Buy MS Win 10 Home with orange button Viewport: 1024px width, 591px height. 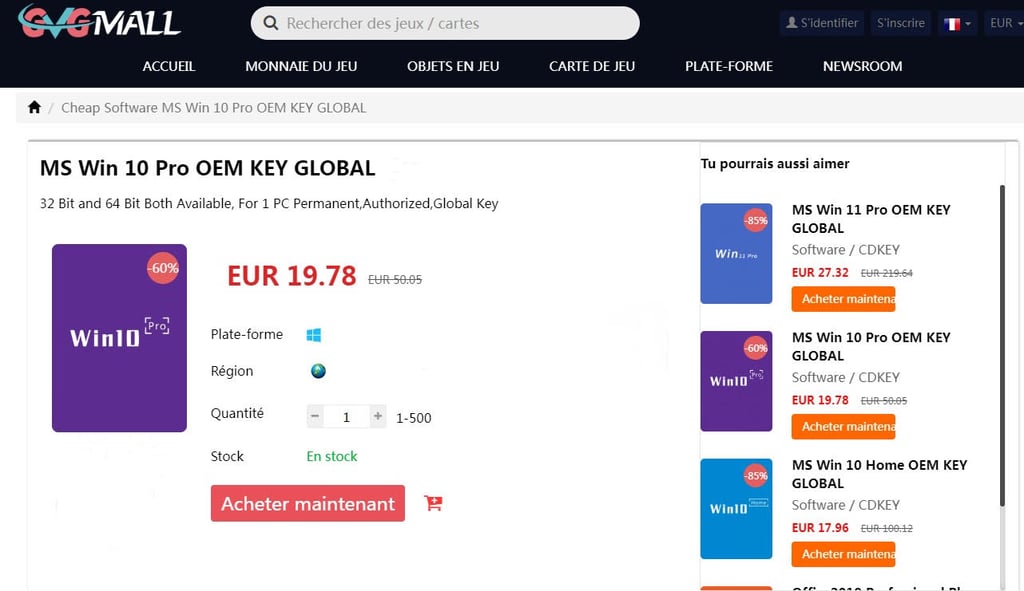843,554
